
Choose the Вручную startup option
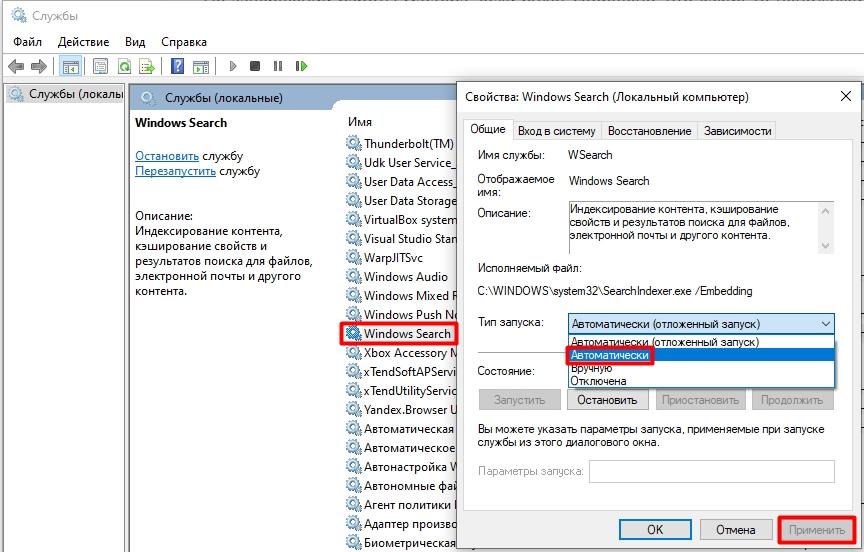701,369
